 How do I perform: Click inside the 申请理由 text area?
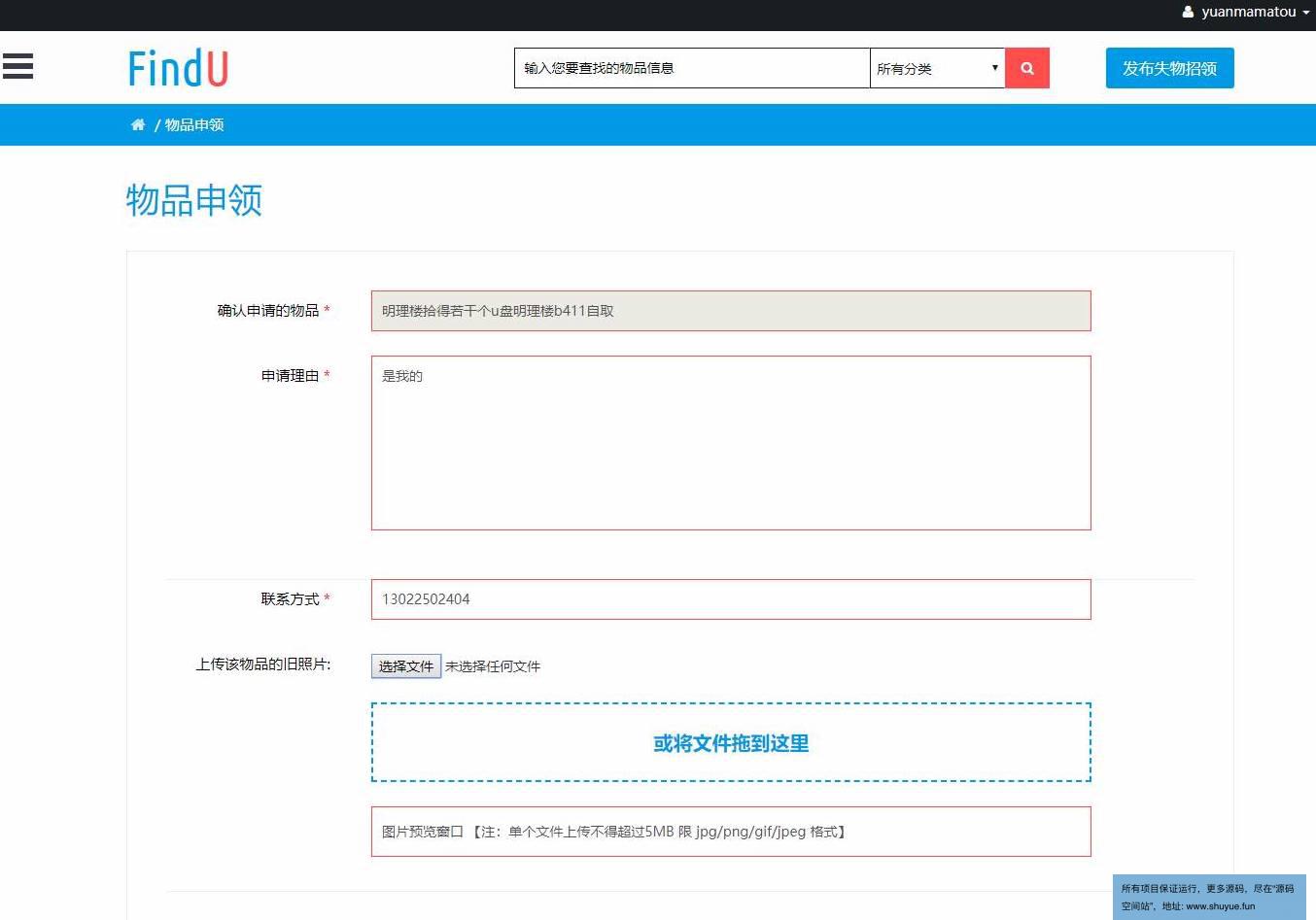730,443
